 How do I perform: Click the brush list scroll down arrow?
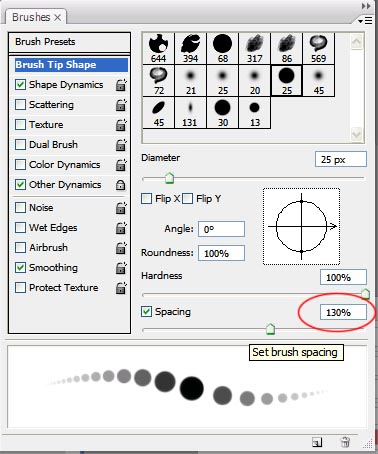pos(357,134)
